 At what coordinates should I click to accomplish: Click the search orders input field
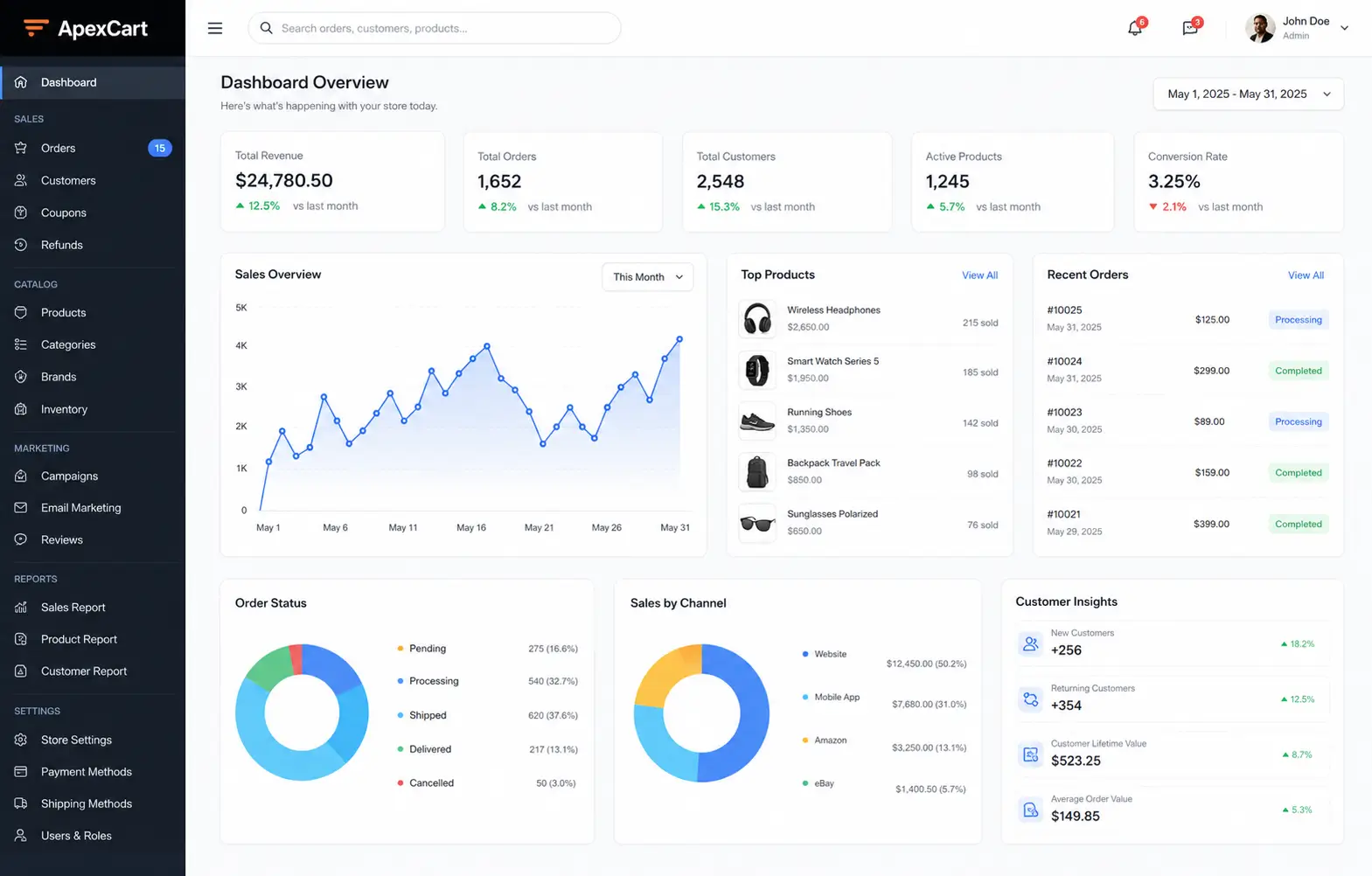coord(435,28)
